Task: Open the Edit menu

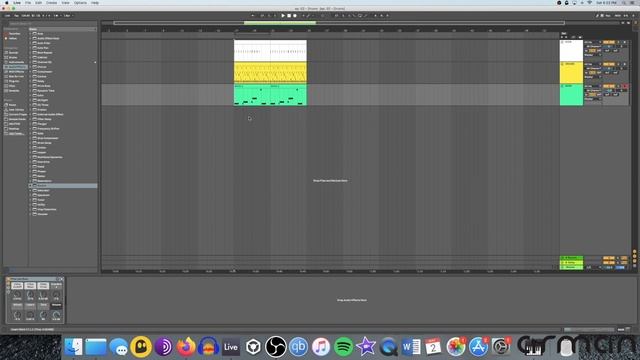Action: [38, 2]
